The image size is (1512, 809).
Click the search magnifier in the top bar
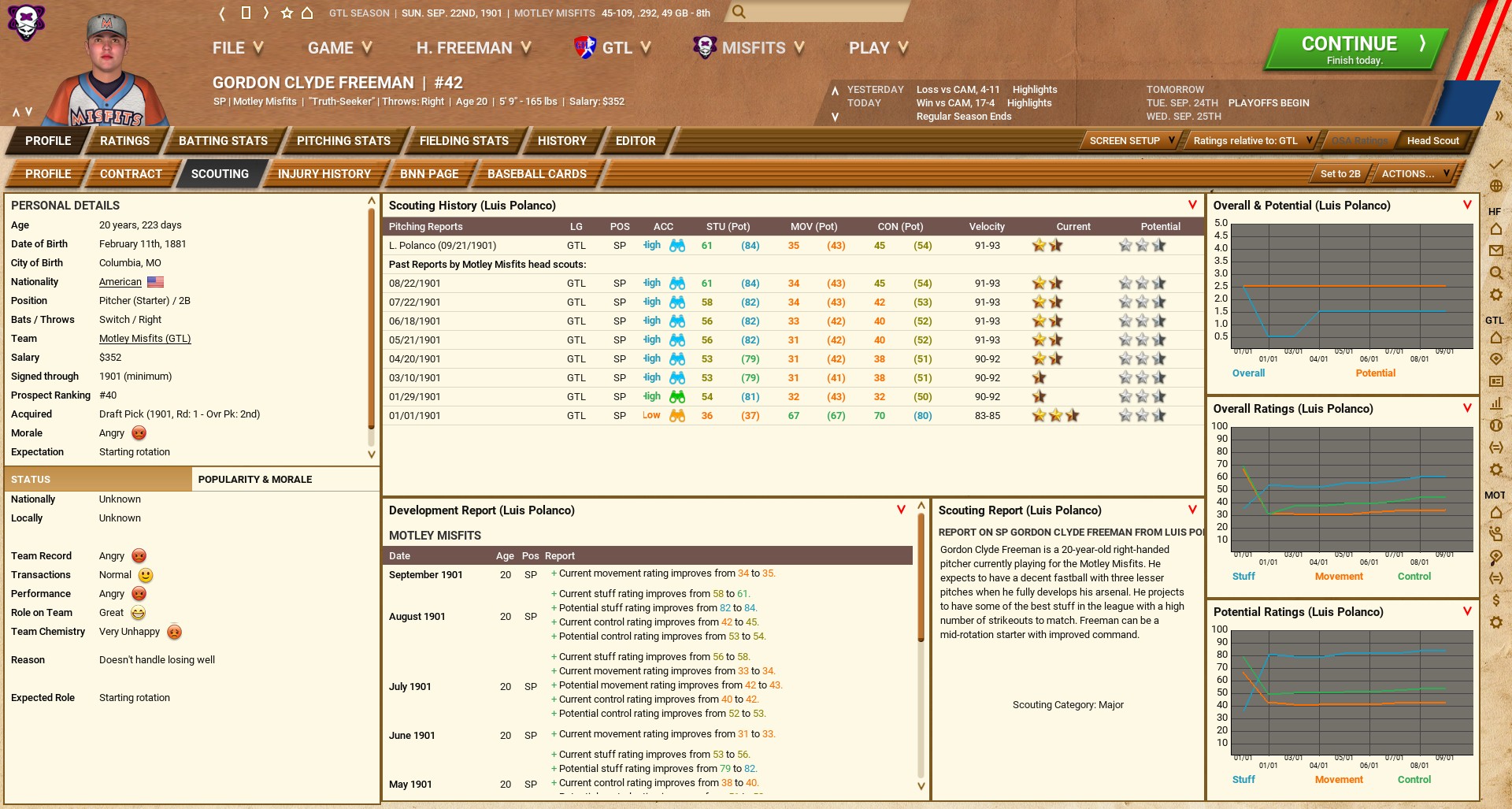click(738, 12)
